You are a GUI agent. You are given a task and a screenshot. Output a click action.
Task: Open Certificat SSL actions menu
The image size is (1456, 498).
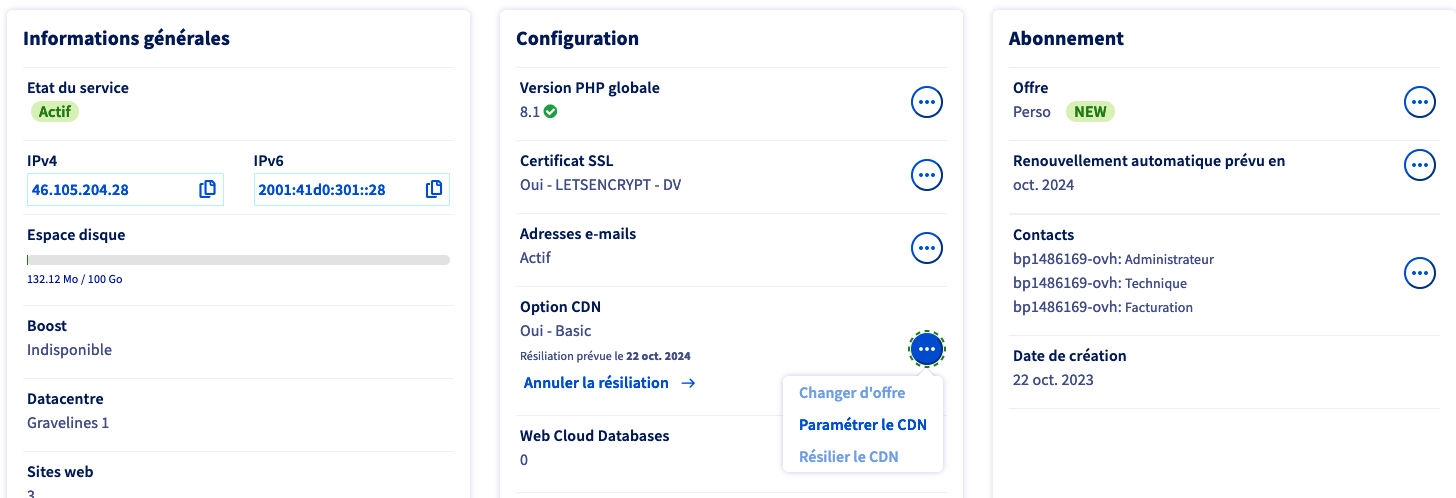click(927, 175)
